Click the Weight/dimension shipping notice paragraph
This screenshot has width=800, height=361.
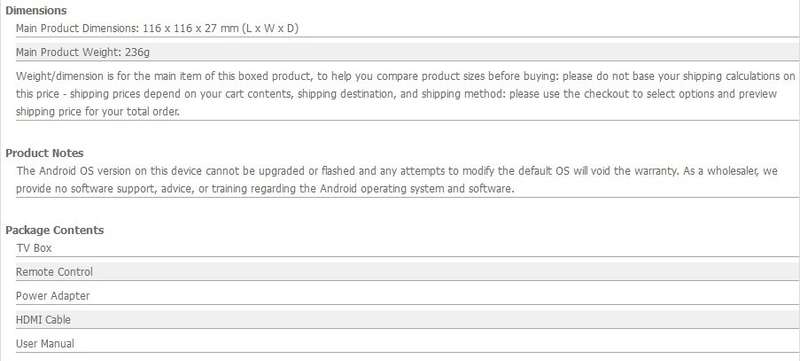407,94
